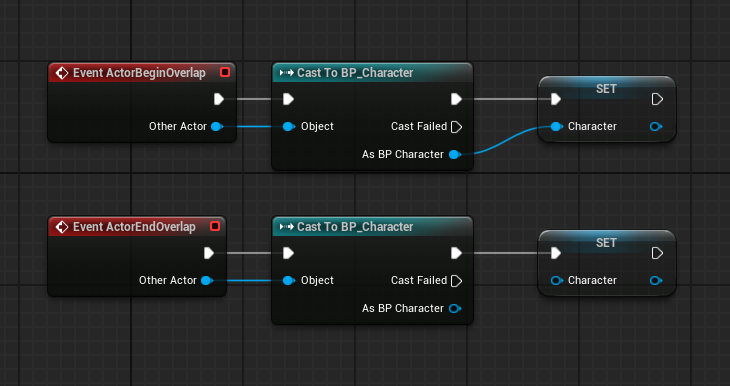The image size is (730, 386).
Task: Click Cast Failed label on lower Cast node
Action: [x=419, y=280]
